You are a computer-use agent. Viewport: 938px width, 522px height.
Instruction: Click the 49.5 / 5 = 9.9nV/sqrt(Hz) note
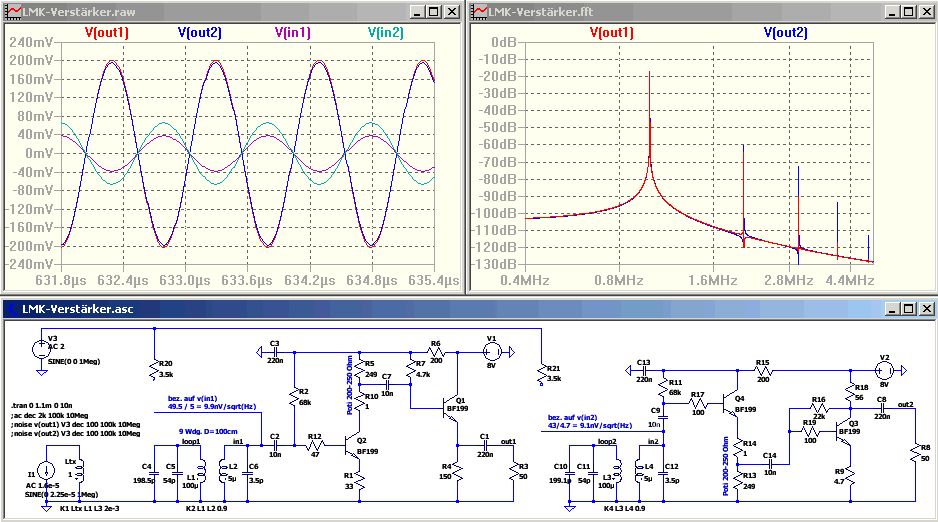[x=212, y=407]
